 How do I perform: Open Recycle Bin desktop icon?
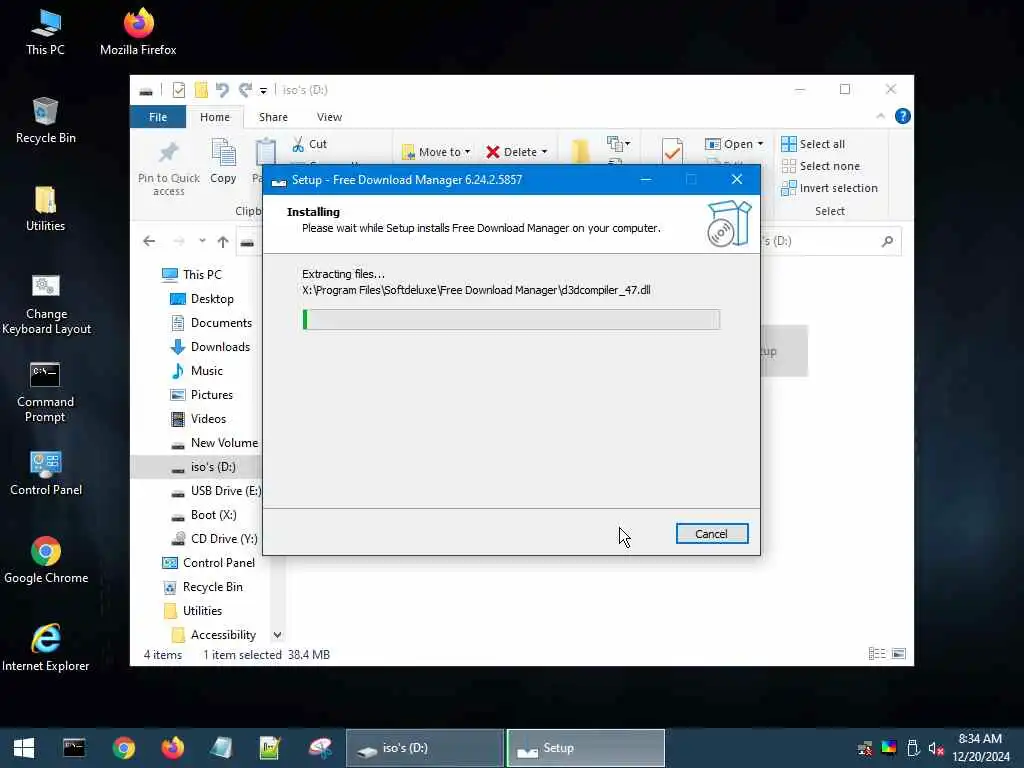(45, 120)
